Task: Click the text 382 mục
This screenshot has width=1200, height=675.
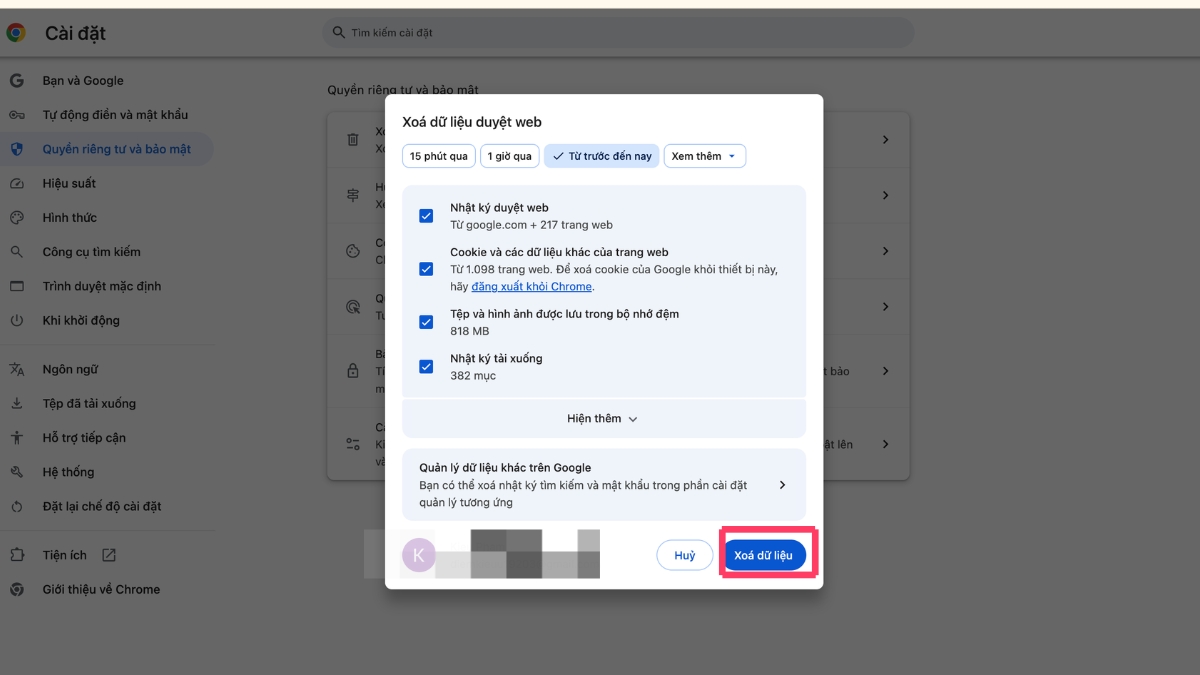Action: pyautogui.click(x=473, y=376)
